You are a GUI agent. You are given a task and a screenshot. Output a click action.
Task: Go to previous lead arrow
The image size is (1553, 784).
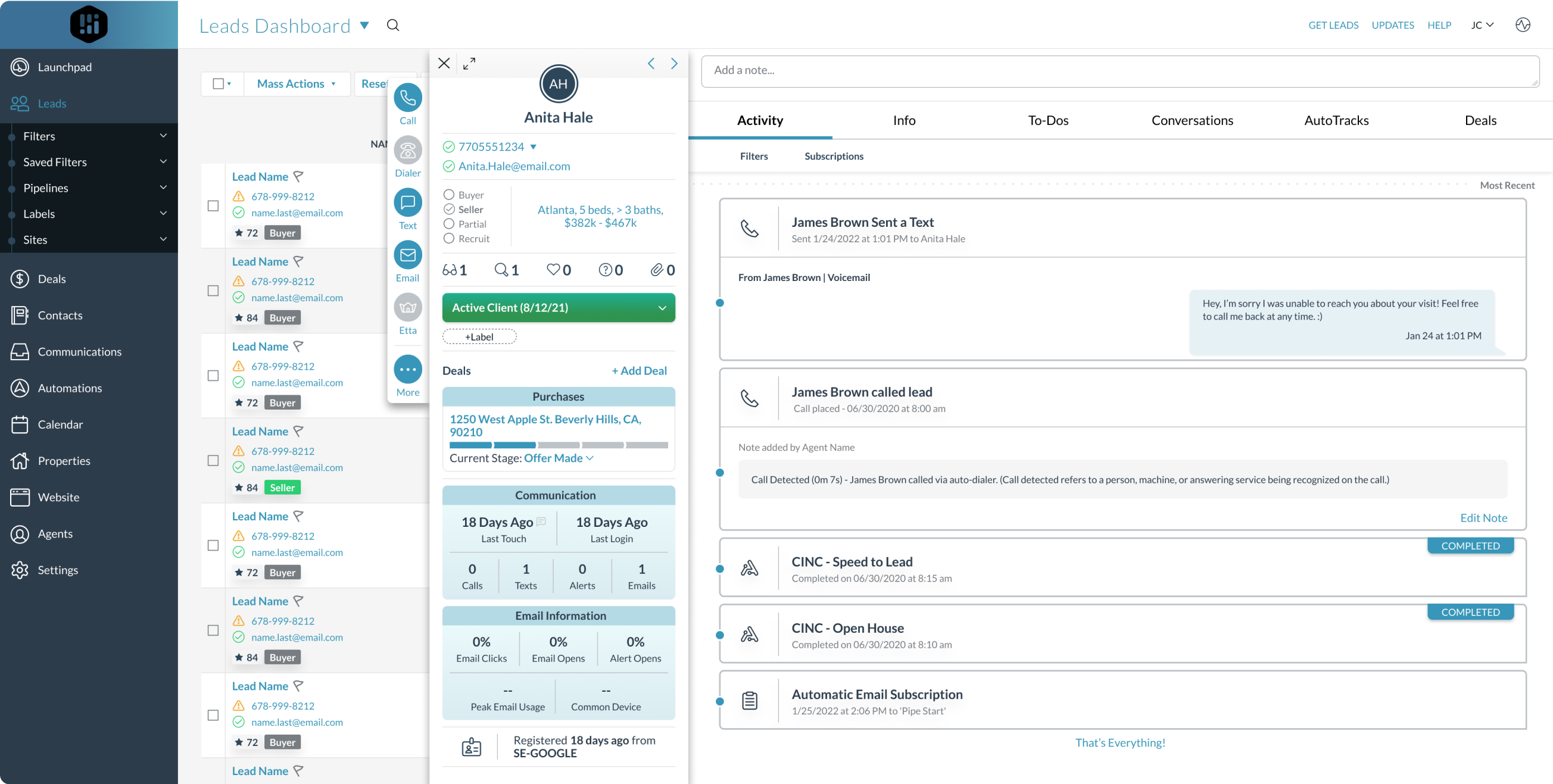(651, 63)
